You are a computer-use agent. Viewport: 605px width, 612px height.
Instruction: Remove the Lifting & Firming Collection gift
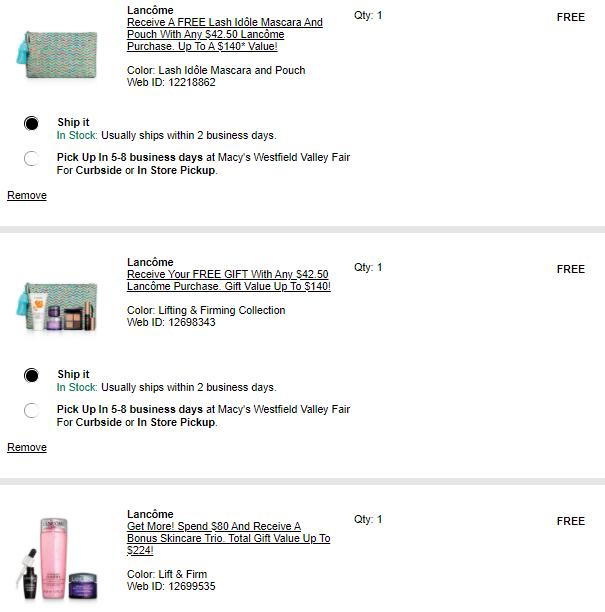(27, 447)
